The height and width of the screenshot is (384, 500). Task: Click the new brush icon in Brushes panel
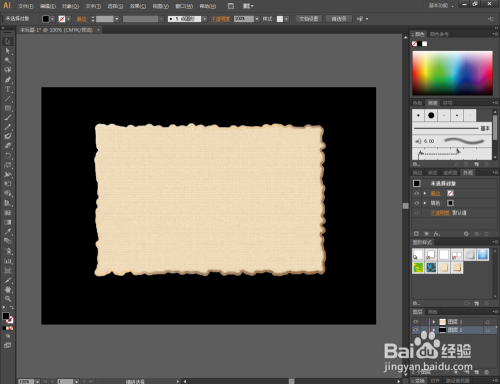(x=477, y=164)
